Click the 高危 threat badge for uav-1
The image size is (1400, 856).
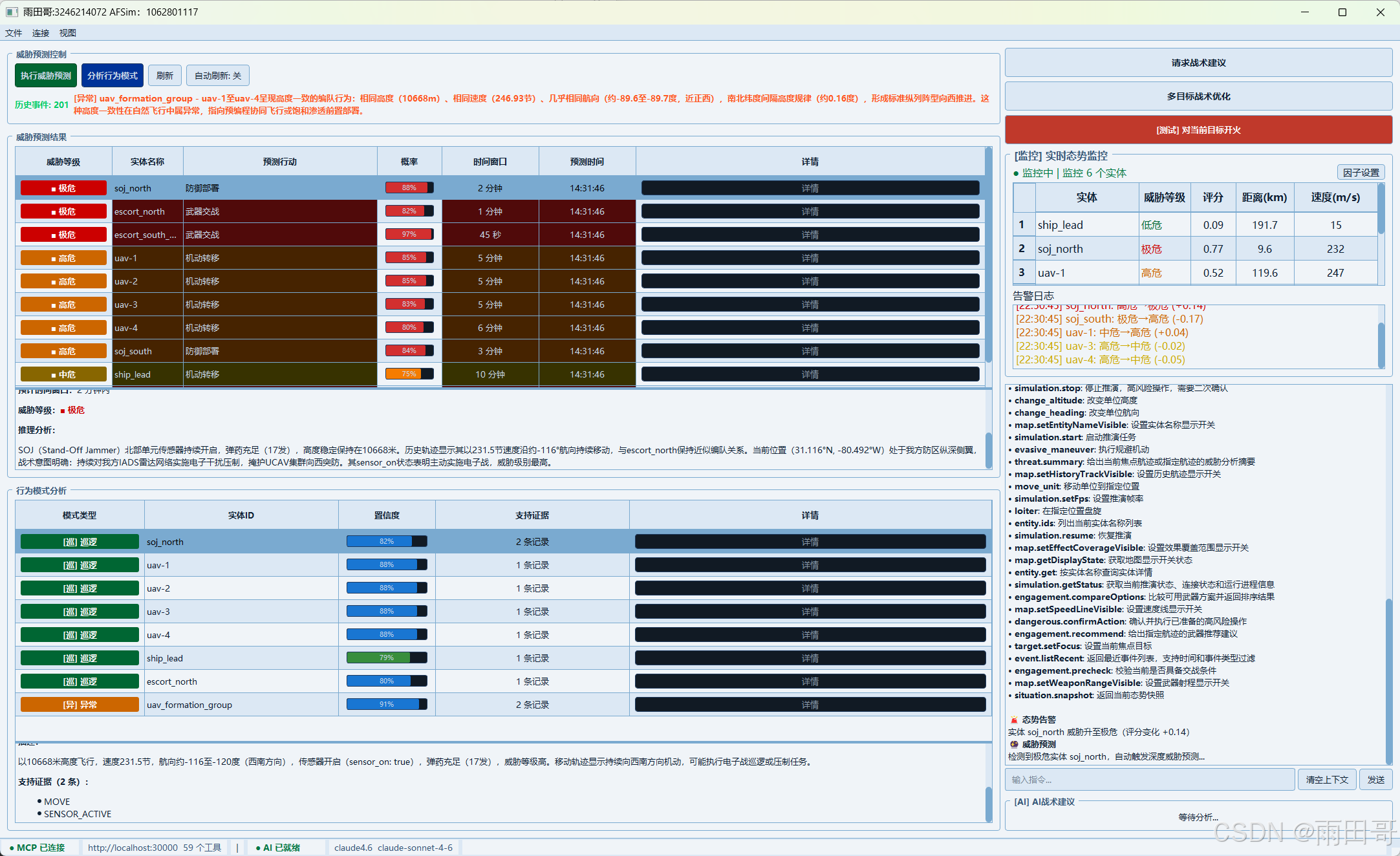[x=63, y=258]
